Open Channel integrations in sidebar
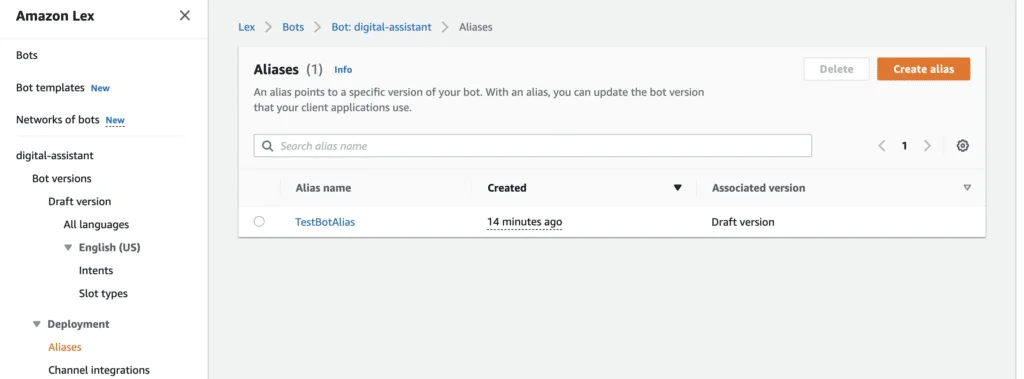 (x=99, y=370)
